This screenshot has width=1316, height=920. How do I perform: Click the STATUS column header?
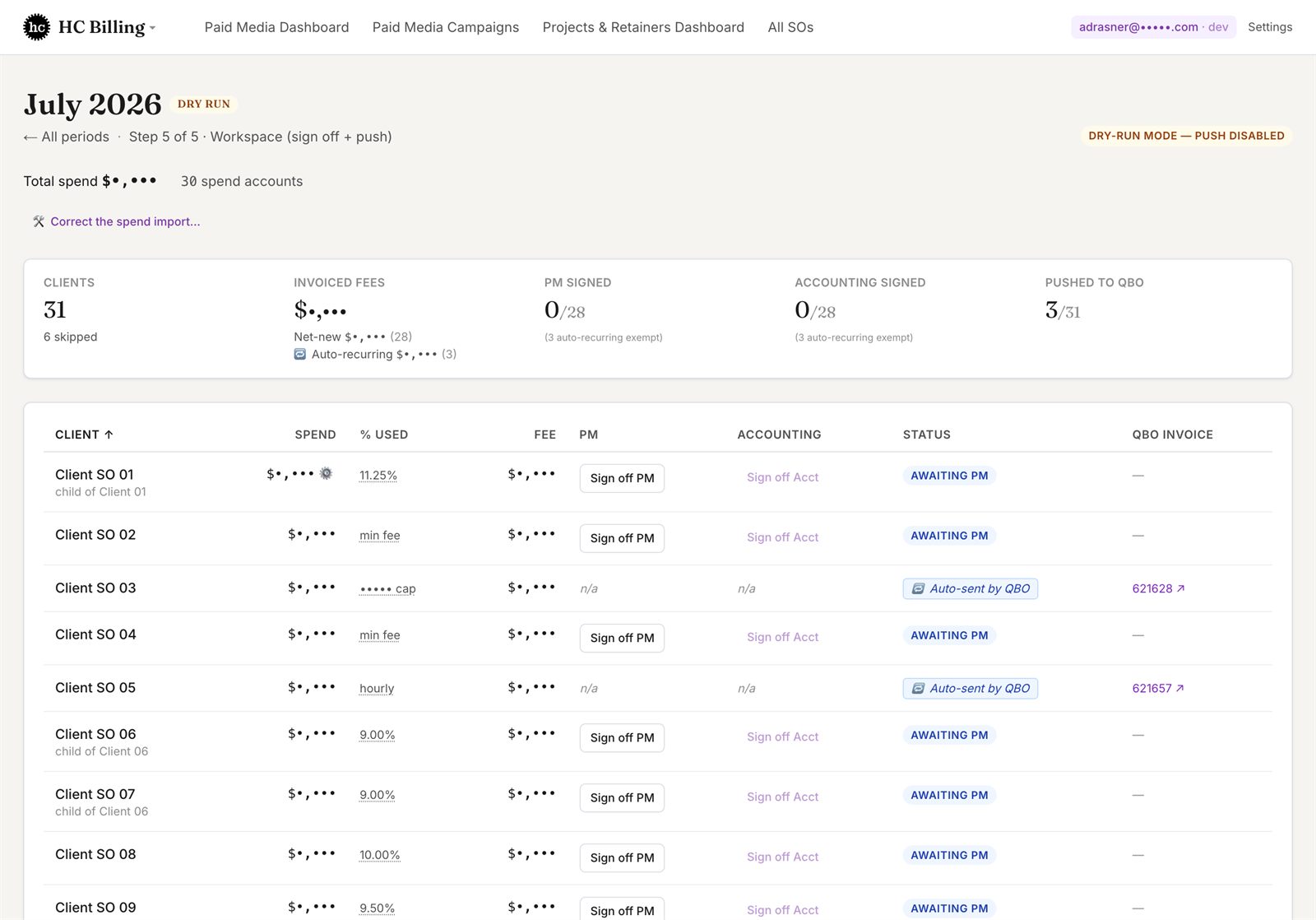(927, 434)
